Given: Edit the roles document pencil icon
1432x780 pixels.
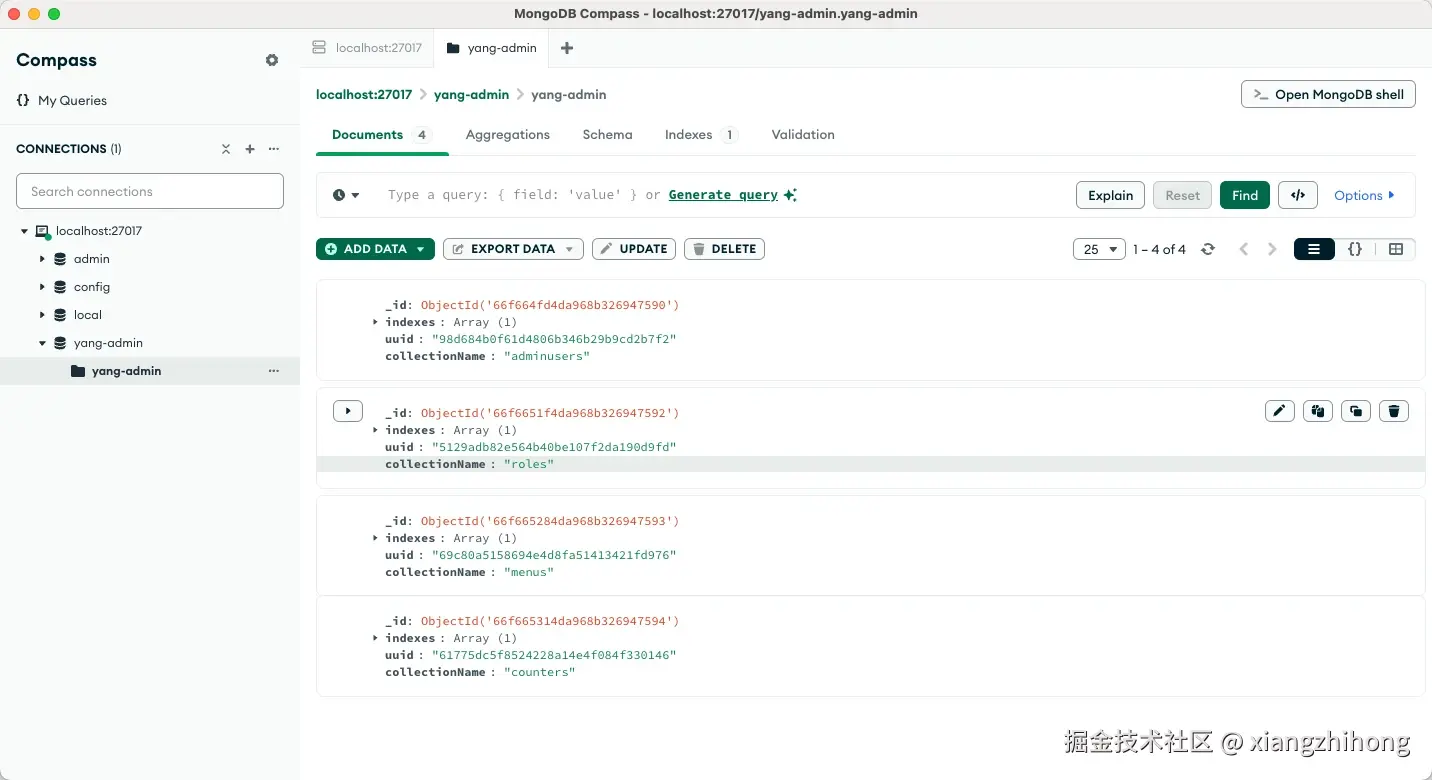Looking at the screenshot, I should click(x=1280, y=411).
